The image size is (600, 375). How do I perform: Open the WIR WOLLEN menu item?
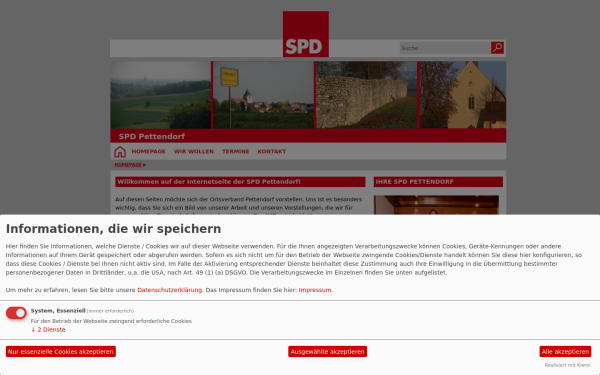coord(194,152)
